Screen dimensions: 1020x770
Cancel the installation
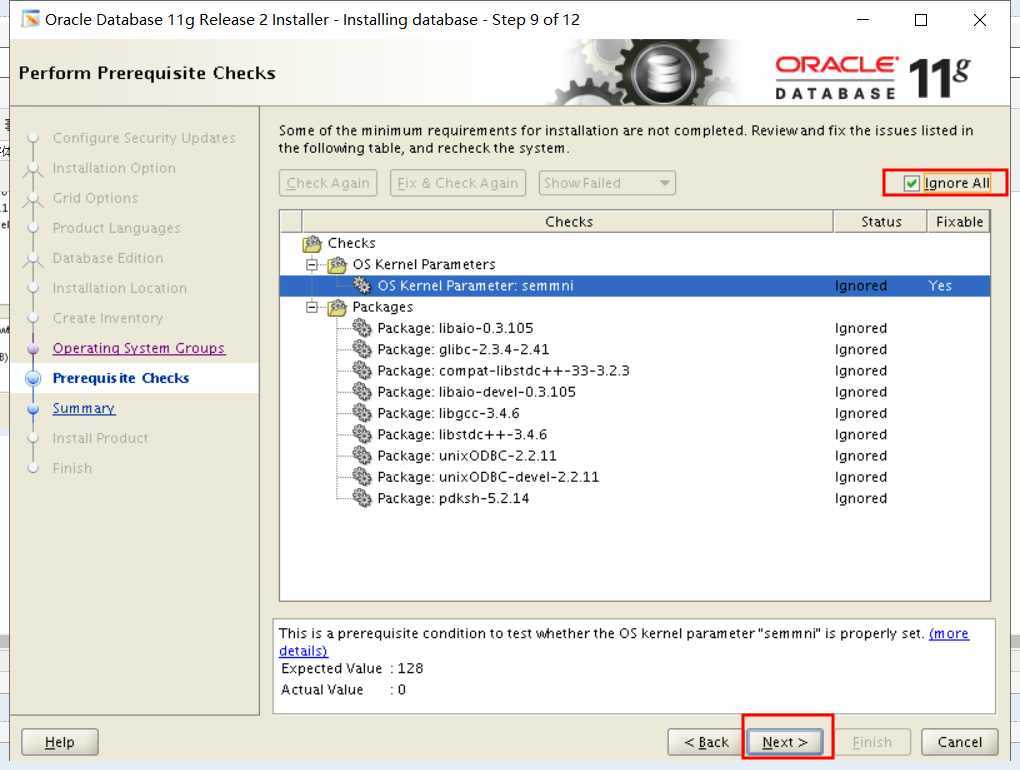pos(960,742)
